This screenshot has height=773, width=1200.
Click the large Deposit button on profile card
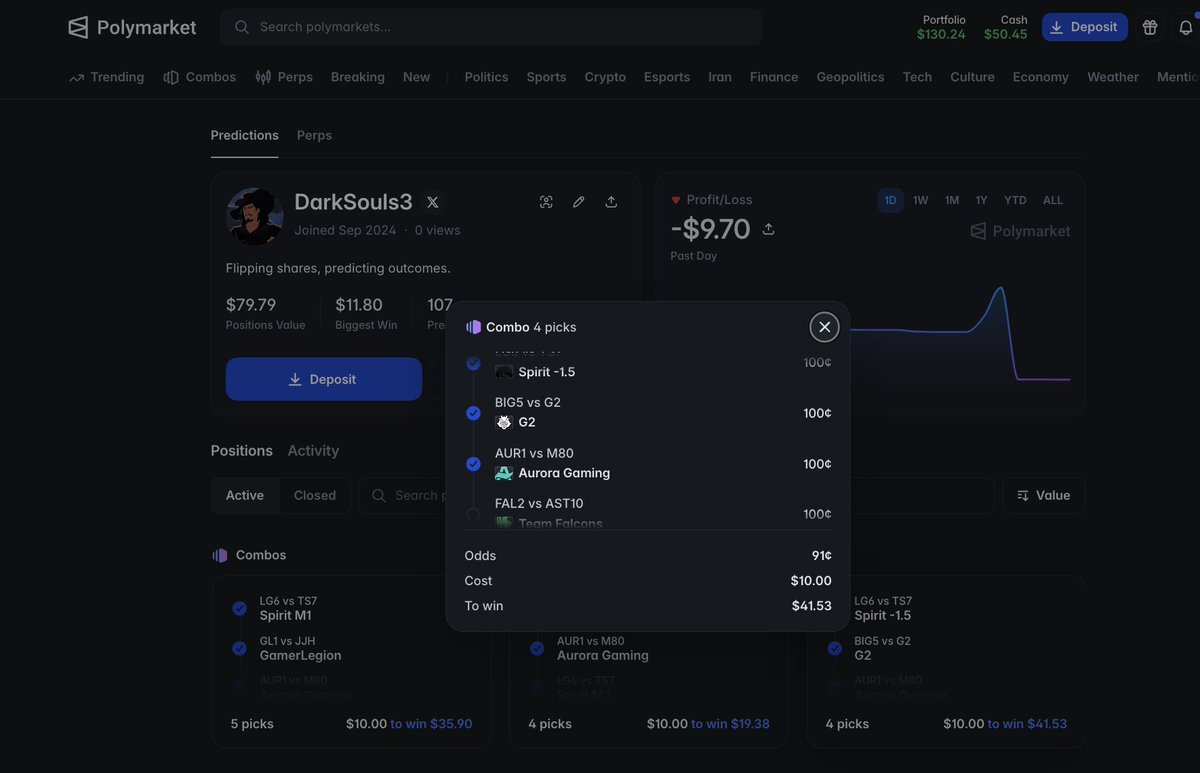point(324,379)
